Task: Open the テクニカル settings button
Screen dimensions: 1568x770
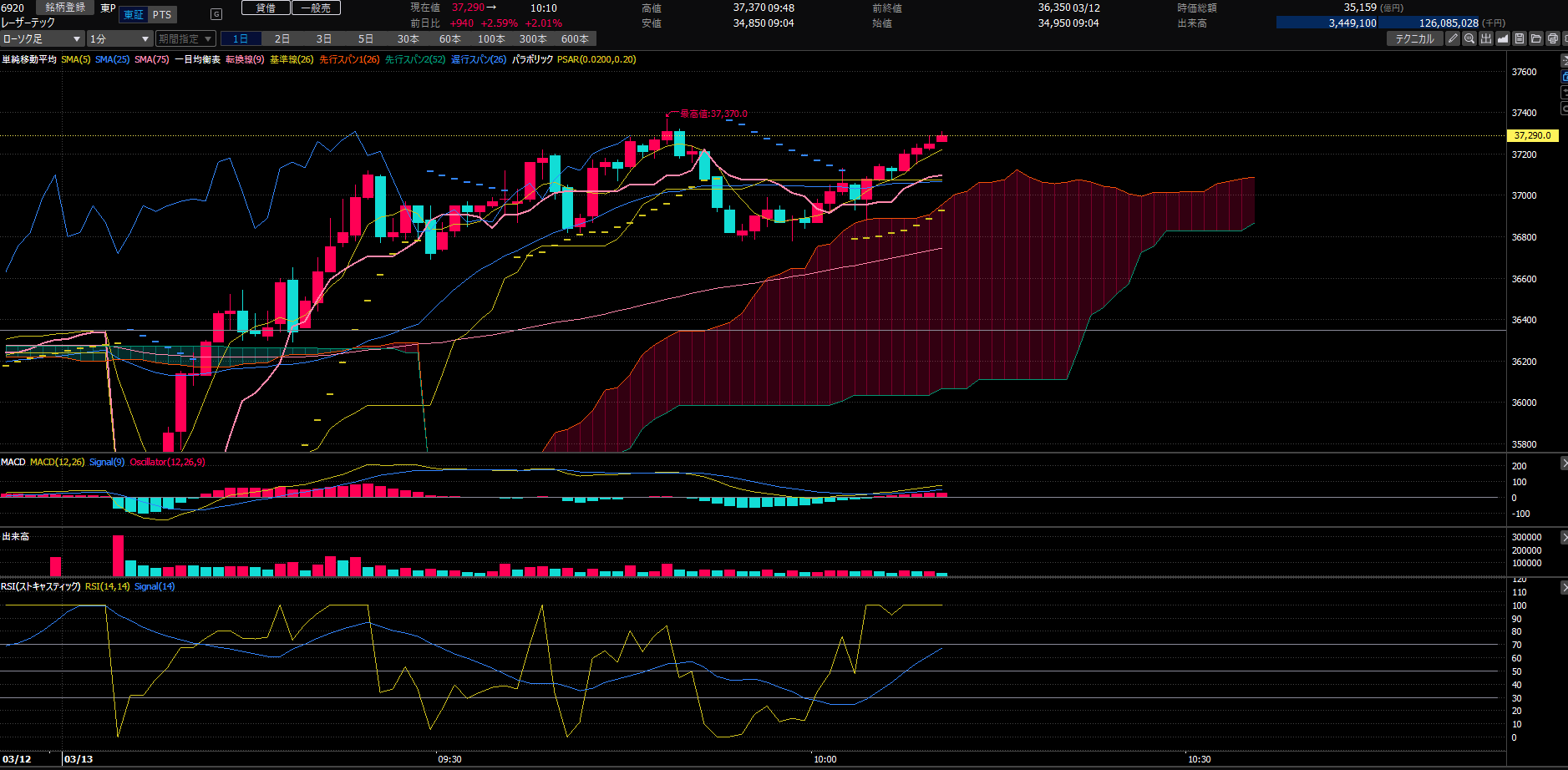Action: (1414, 38)
